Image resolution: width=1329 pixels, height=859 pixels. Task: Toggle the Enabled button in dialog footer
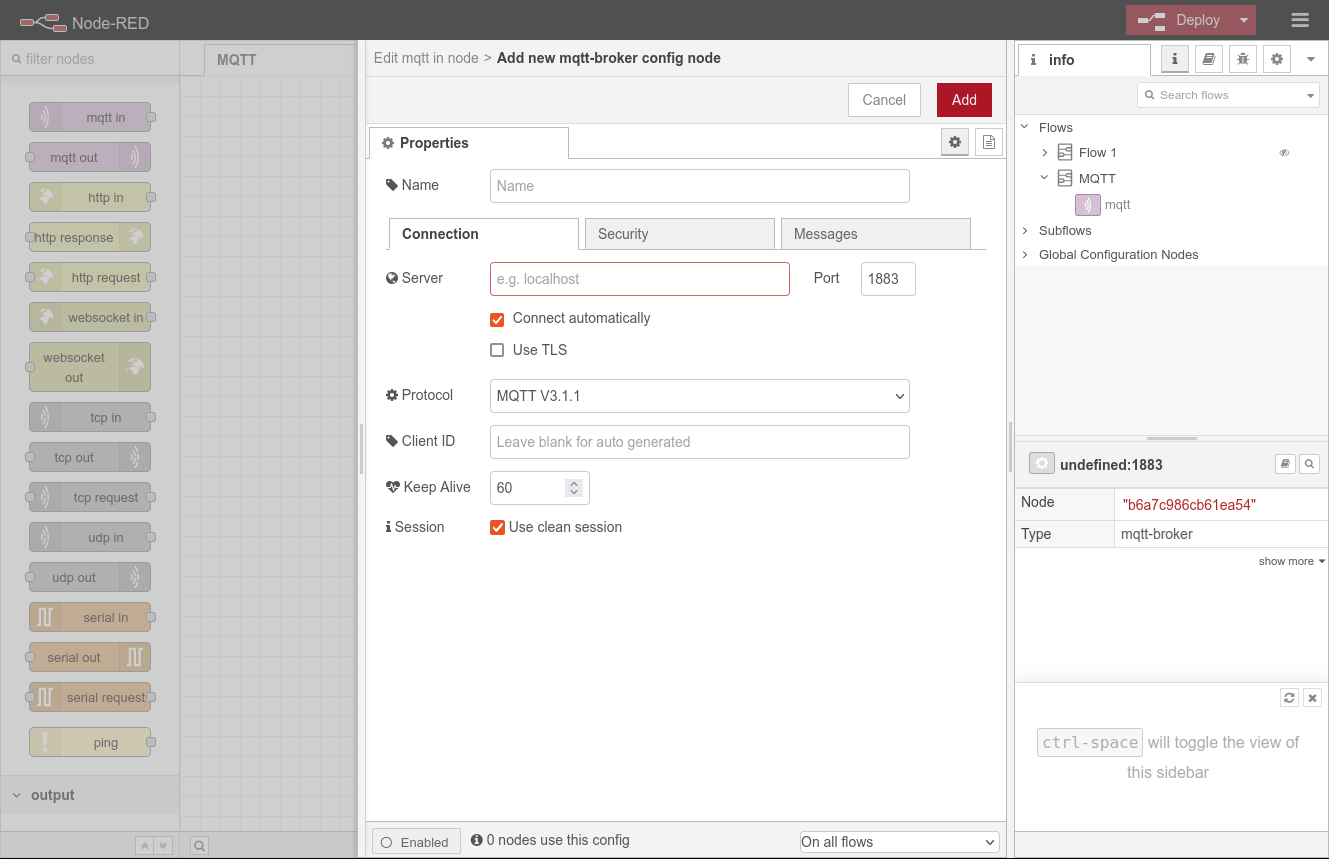416,842
